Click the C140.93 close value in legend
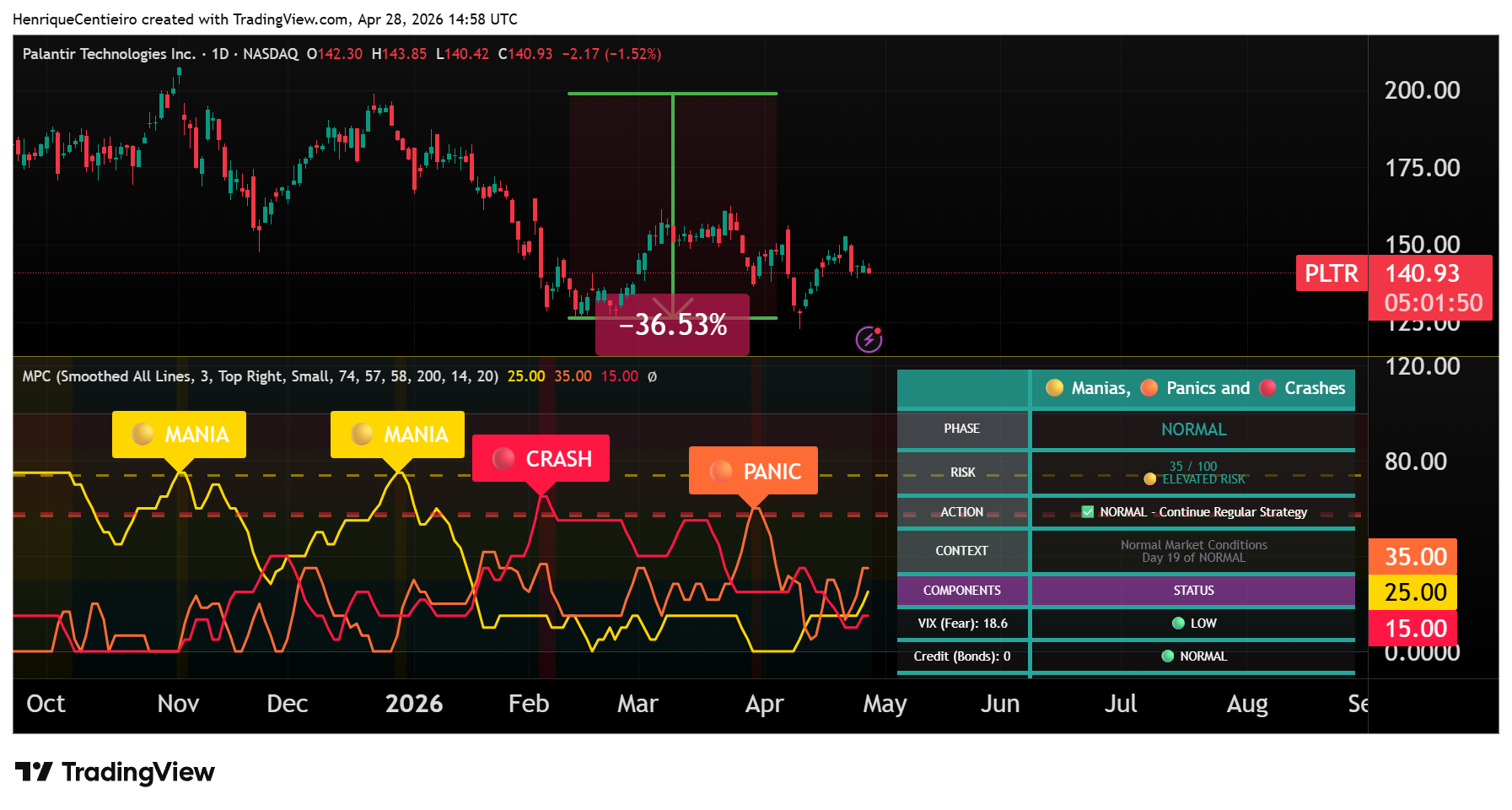 coord(525,54)
